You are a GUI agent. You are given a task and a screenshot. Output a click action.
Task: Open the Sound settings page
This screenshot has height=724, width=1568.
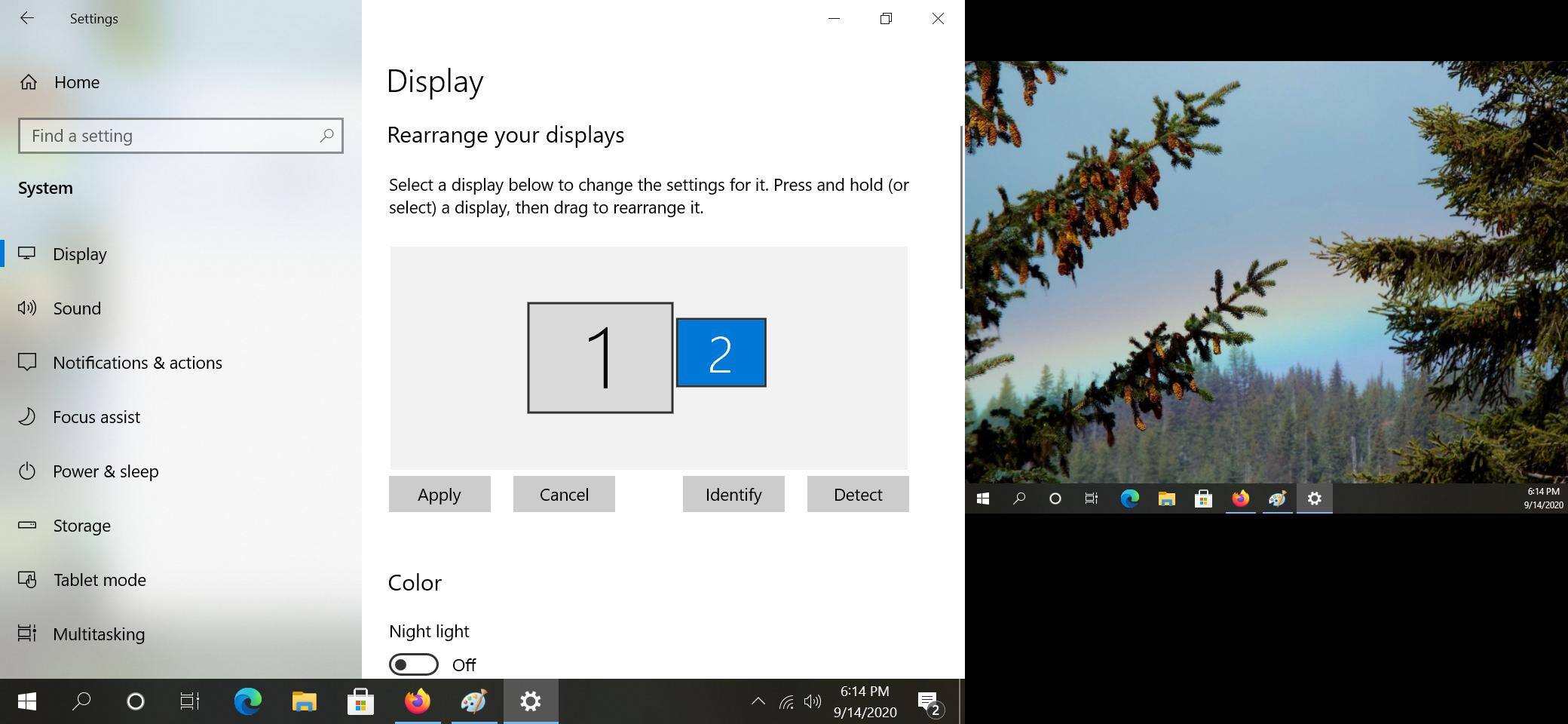point(76,308)
